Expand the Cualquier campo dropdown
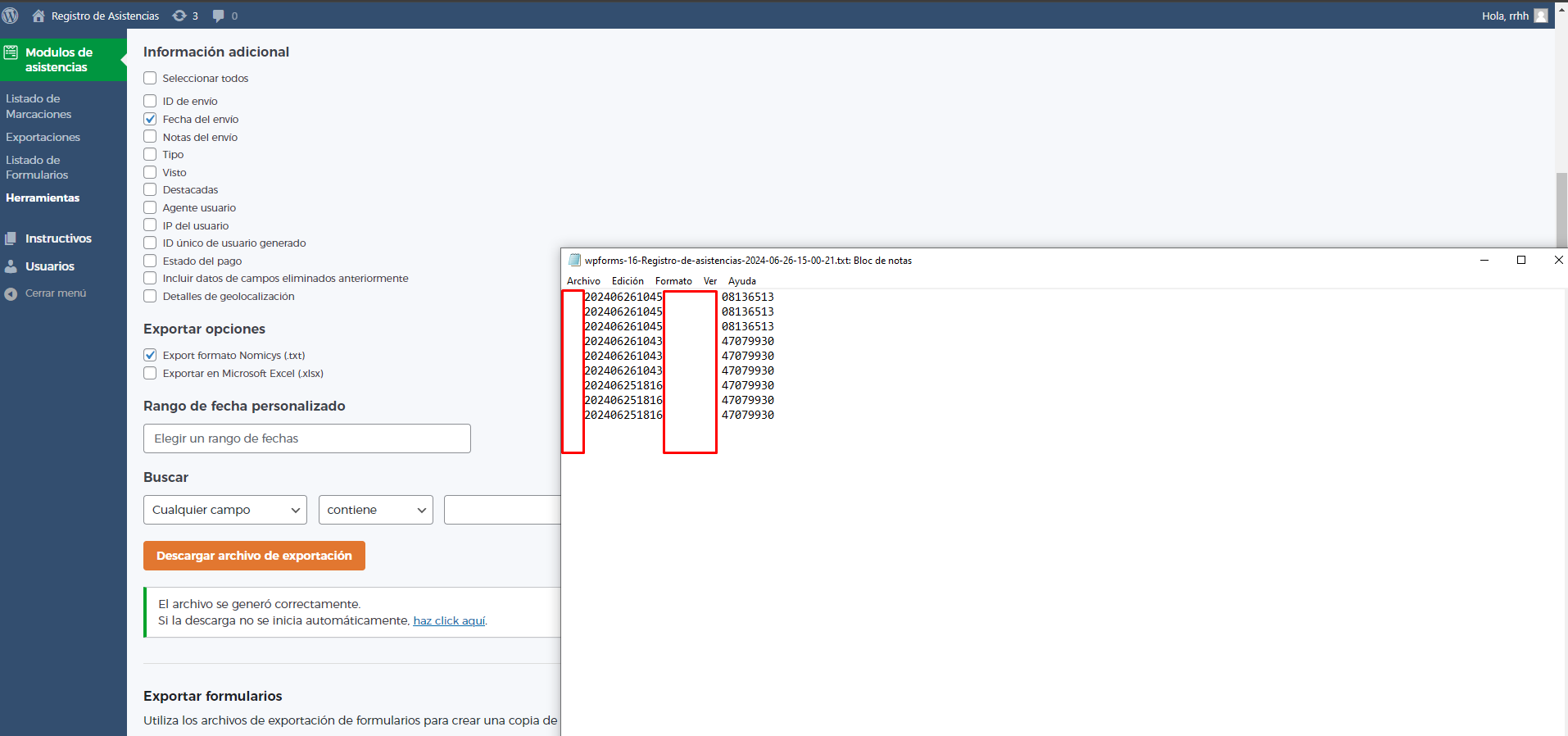Image resolution: width=1568 pixels, height=736 pixels. coord(225,510)
